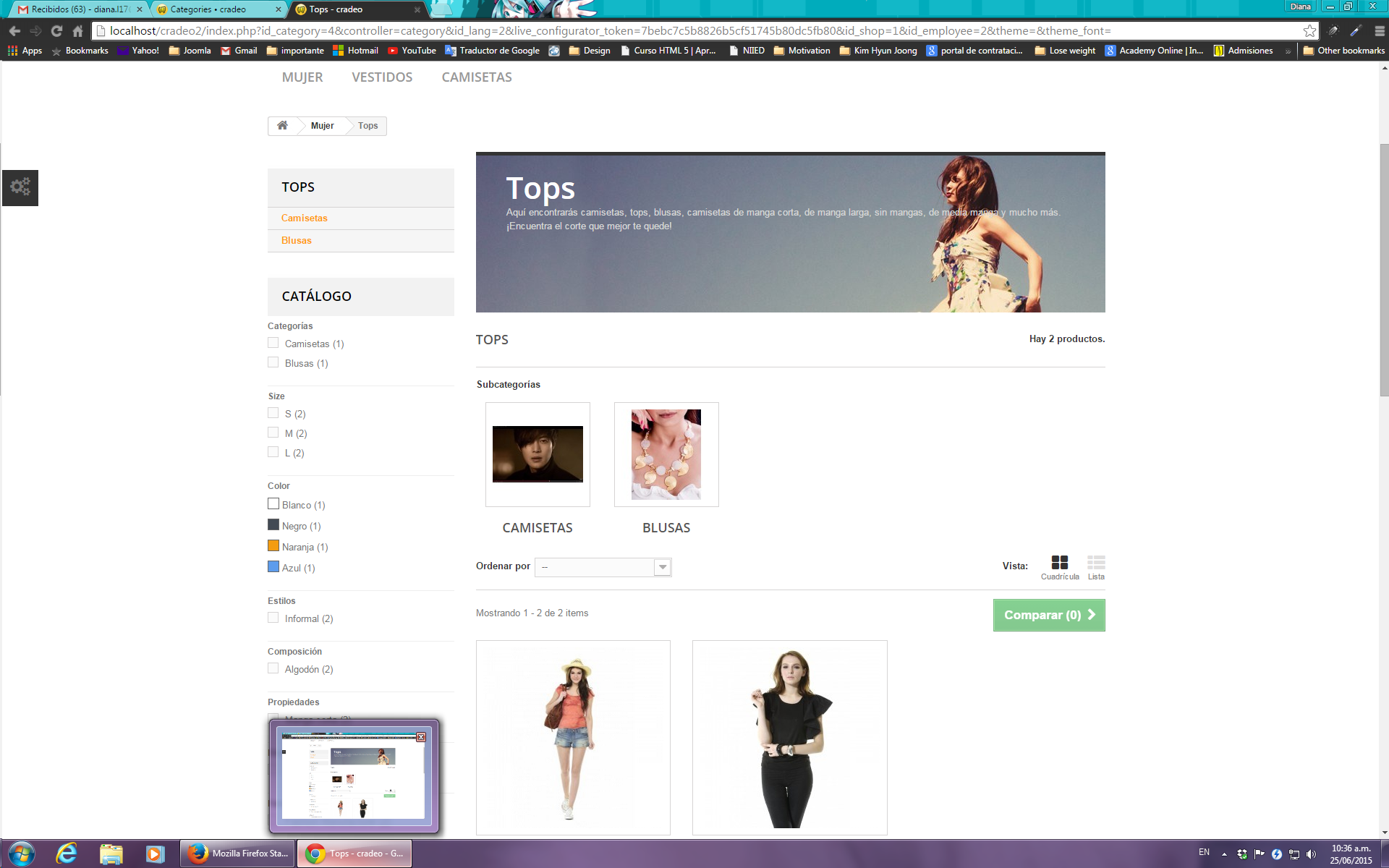Open the Camisetas subcategory thumbnail

[x=538, y=454]
